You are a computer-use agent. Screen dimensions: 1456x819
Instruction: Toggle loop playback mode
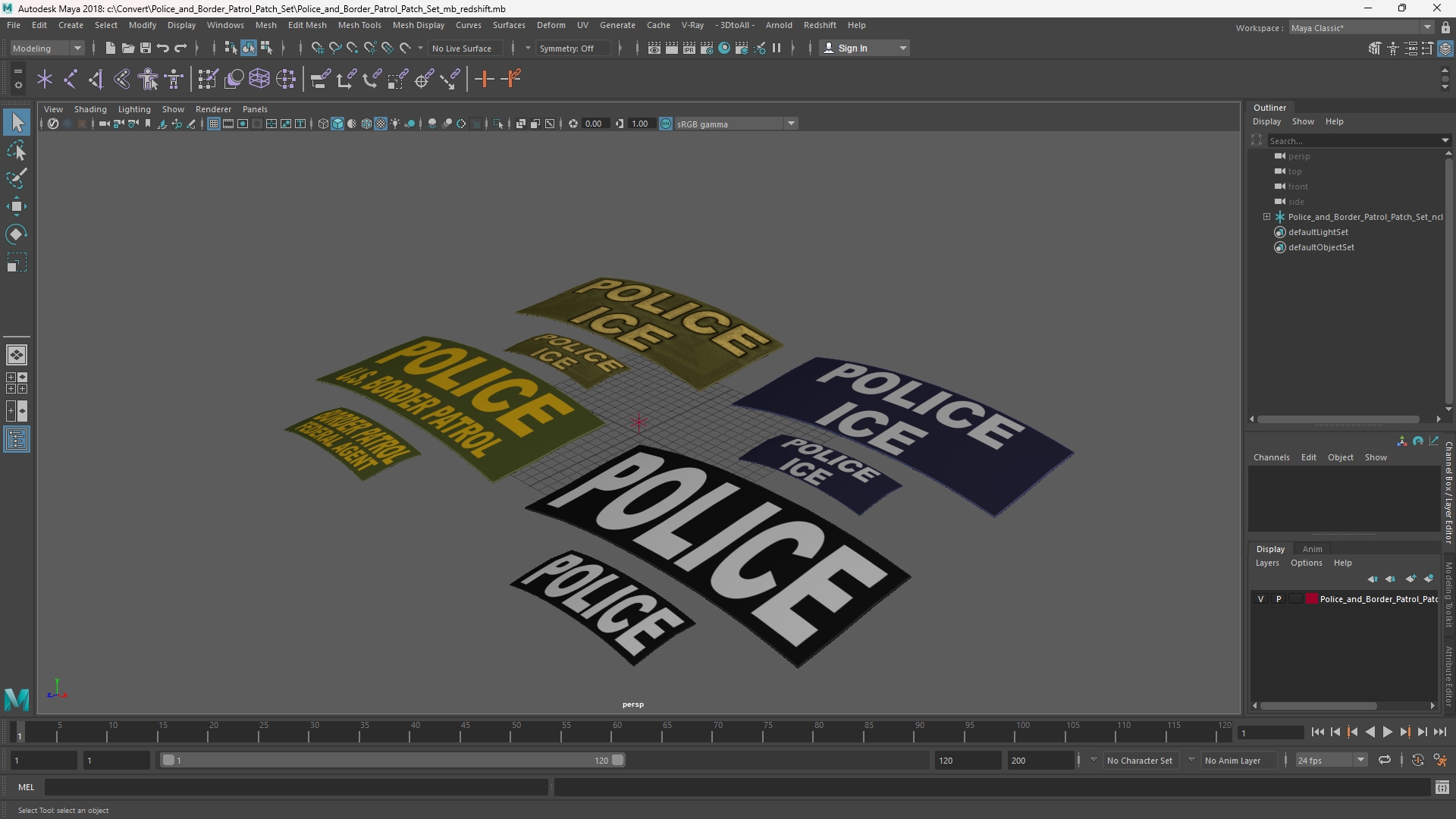pyautogui.click(x=1385, y=760)
